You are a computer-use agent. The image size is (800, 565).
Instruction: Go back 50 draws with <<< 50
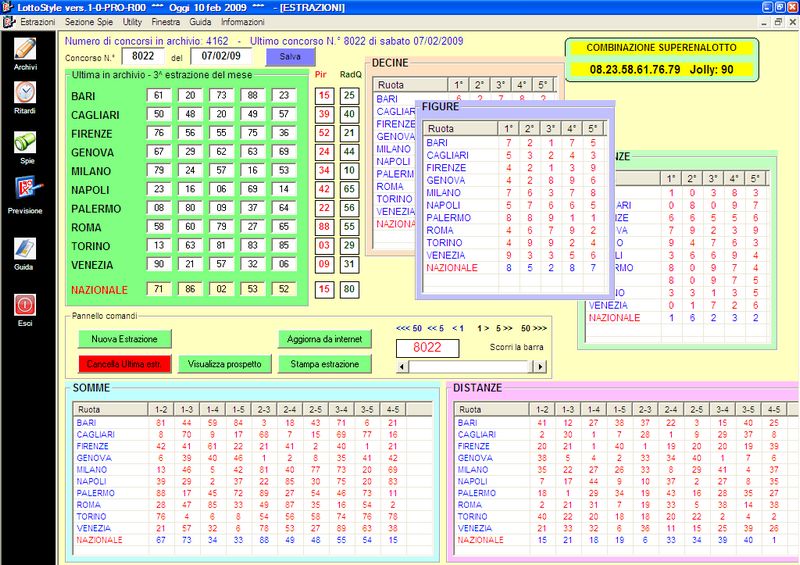(x=409, y=328)
